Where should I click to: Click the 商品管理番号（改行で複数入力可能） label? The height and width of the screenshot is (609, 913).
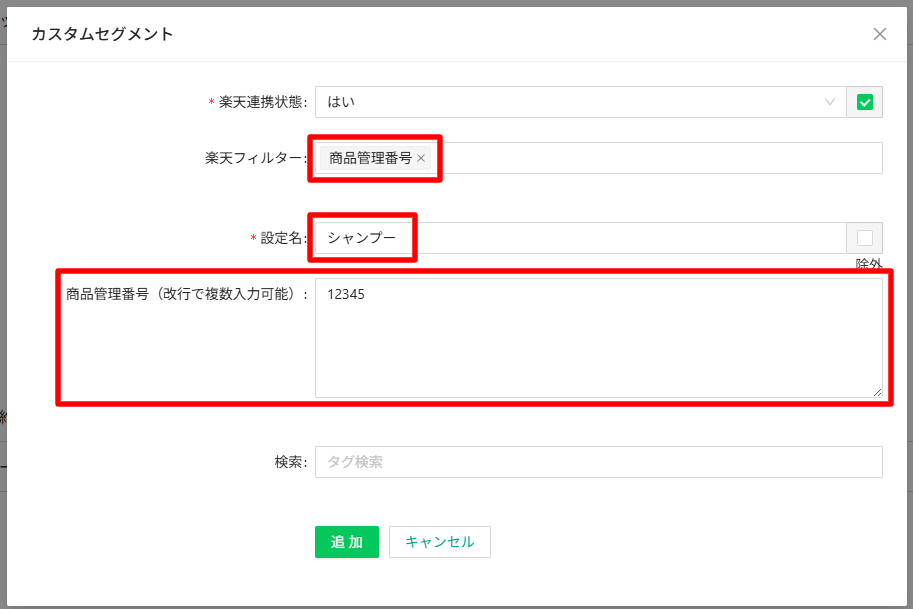[184, 294]
